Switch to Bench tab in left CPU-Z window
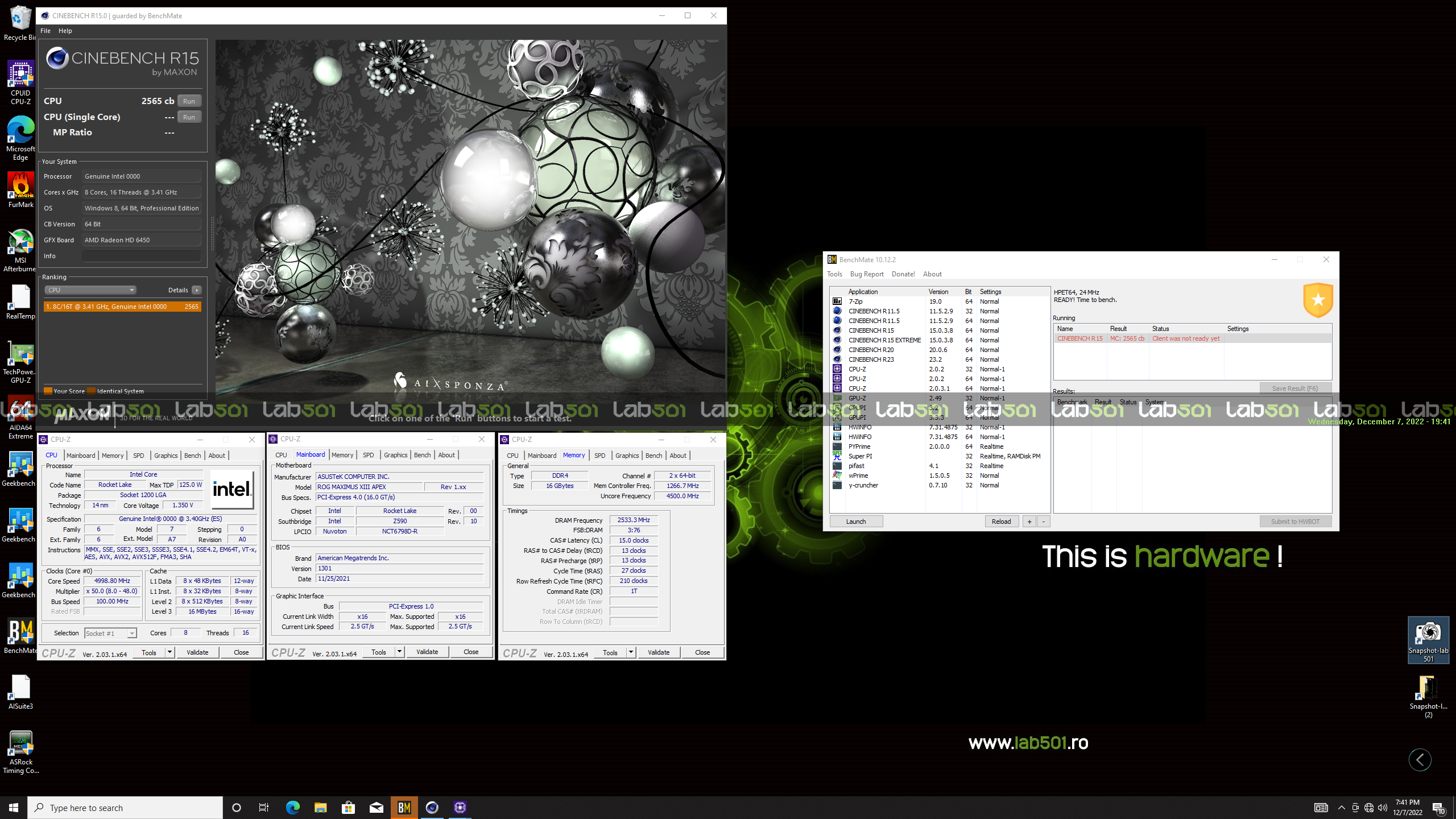Screen dimensions: 1456x819 192,456
